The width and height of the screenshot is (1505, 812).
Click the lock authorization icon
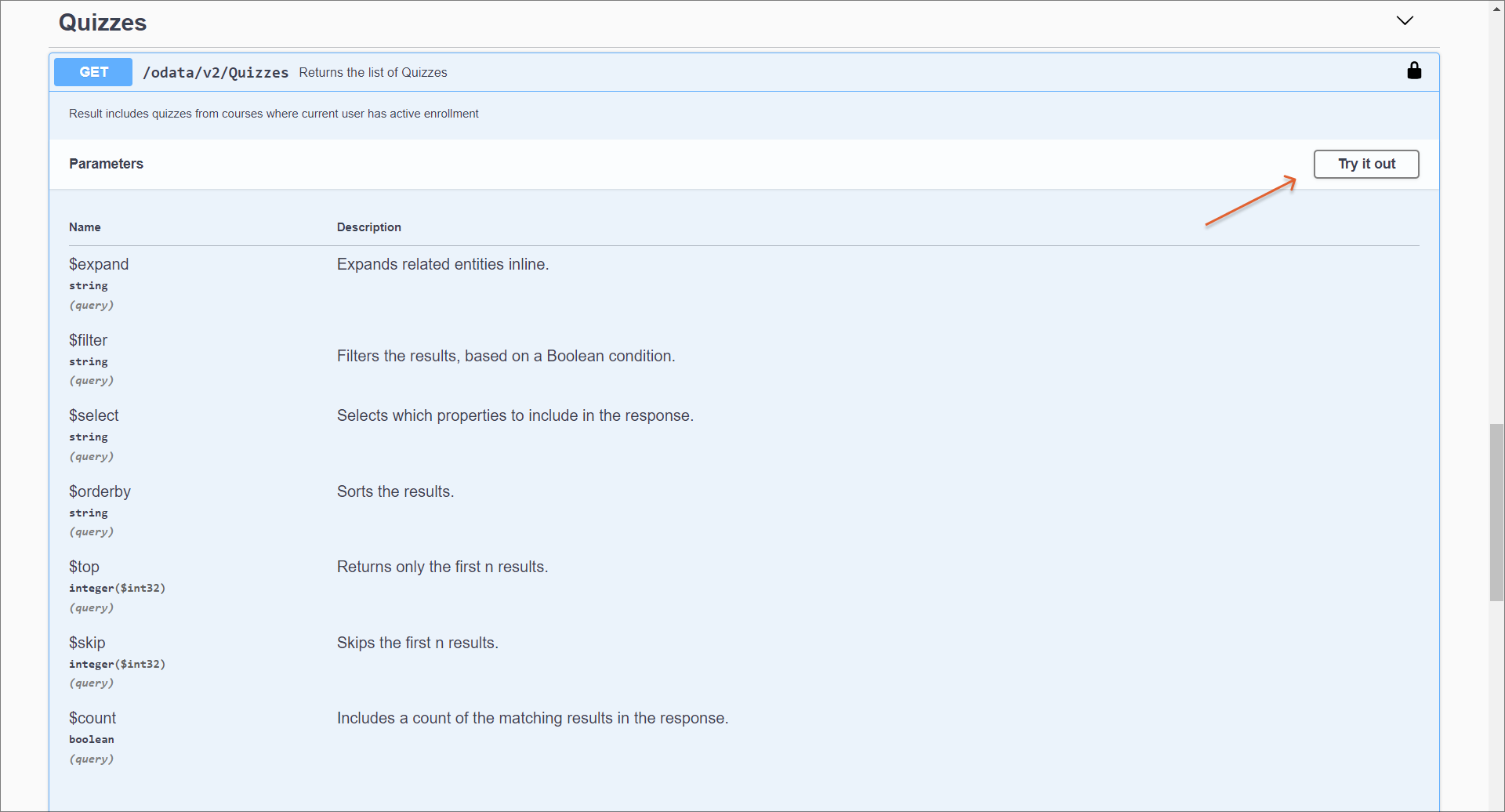pos(1413,71)
